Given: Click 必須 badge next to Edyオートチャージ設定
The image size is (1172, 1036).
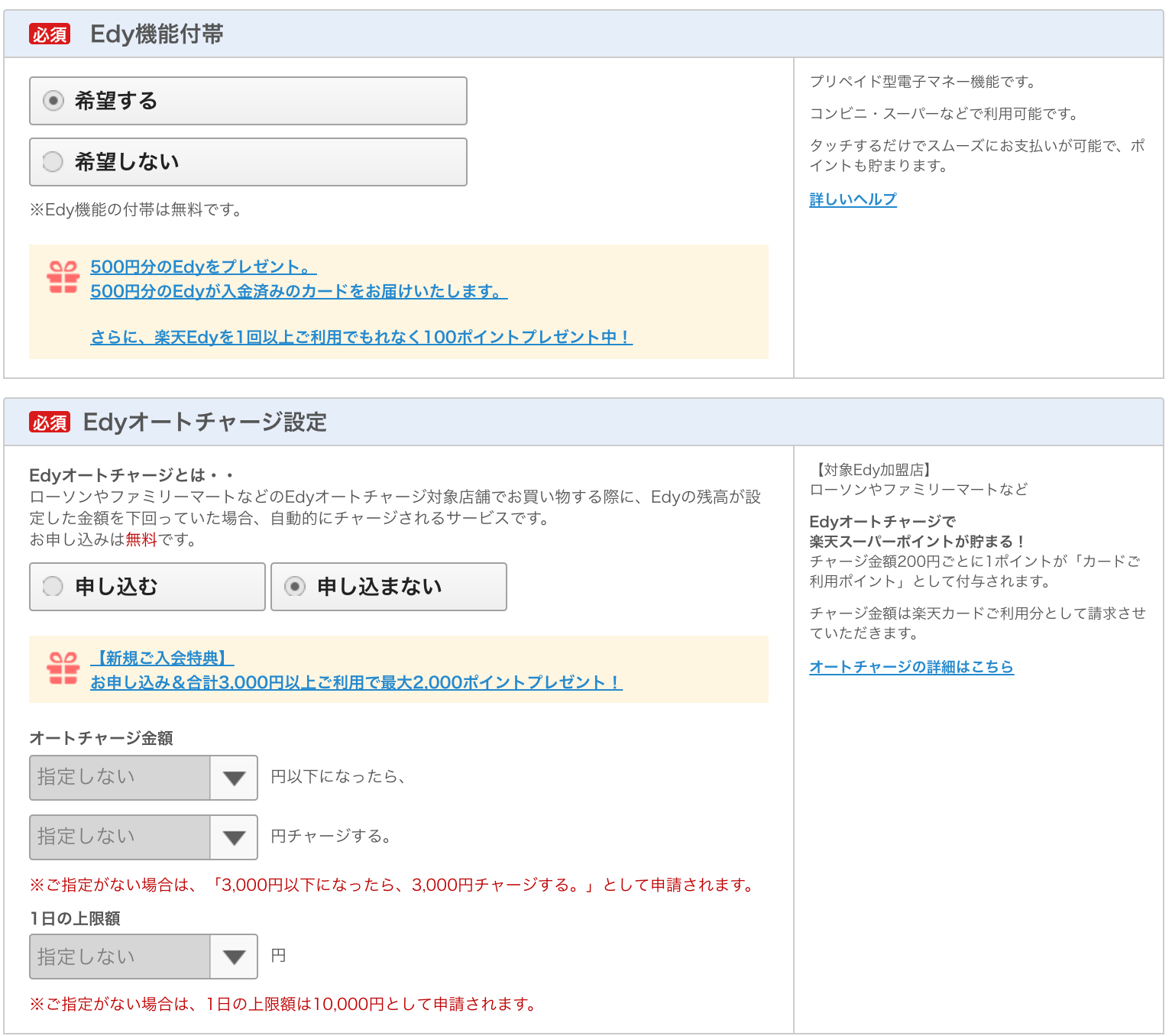Looking at the screenshot, I should click(50, 422).
